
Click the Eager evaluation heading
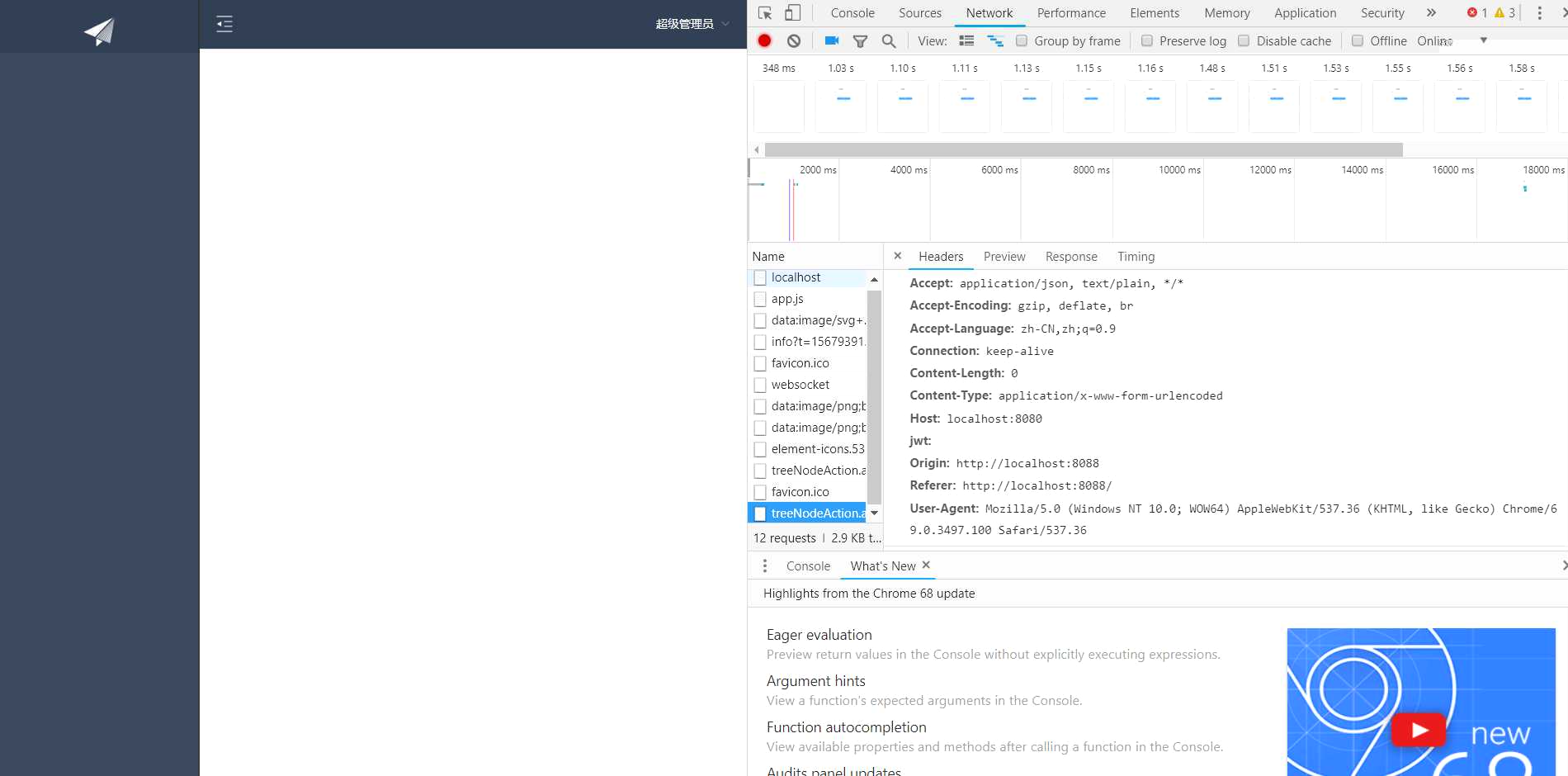(x=819, y=635)
